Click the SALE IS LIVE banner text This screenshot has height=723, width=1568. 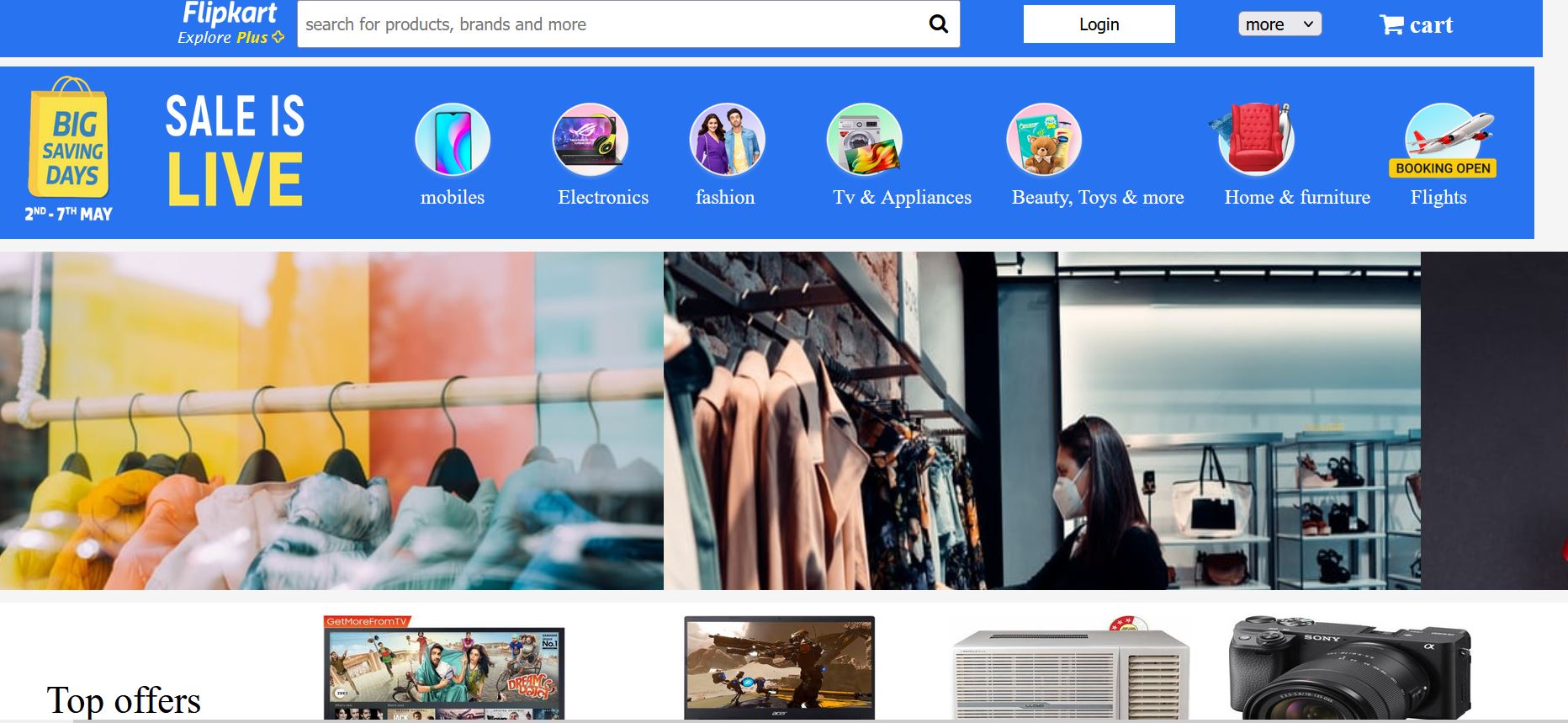pyautogui.click(x=236, y=151)
